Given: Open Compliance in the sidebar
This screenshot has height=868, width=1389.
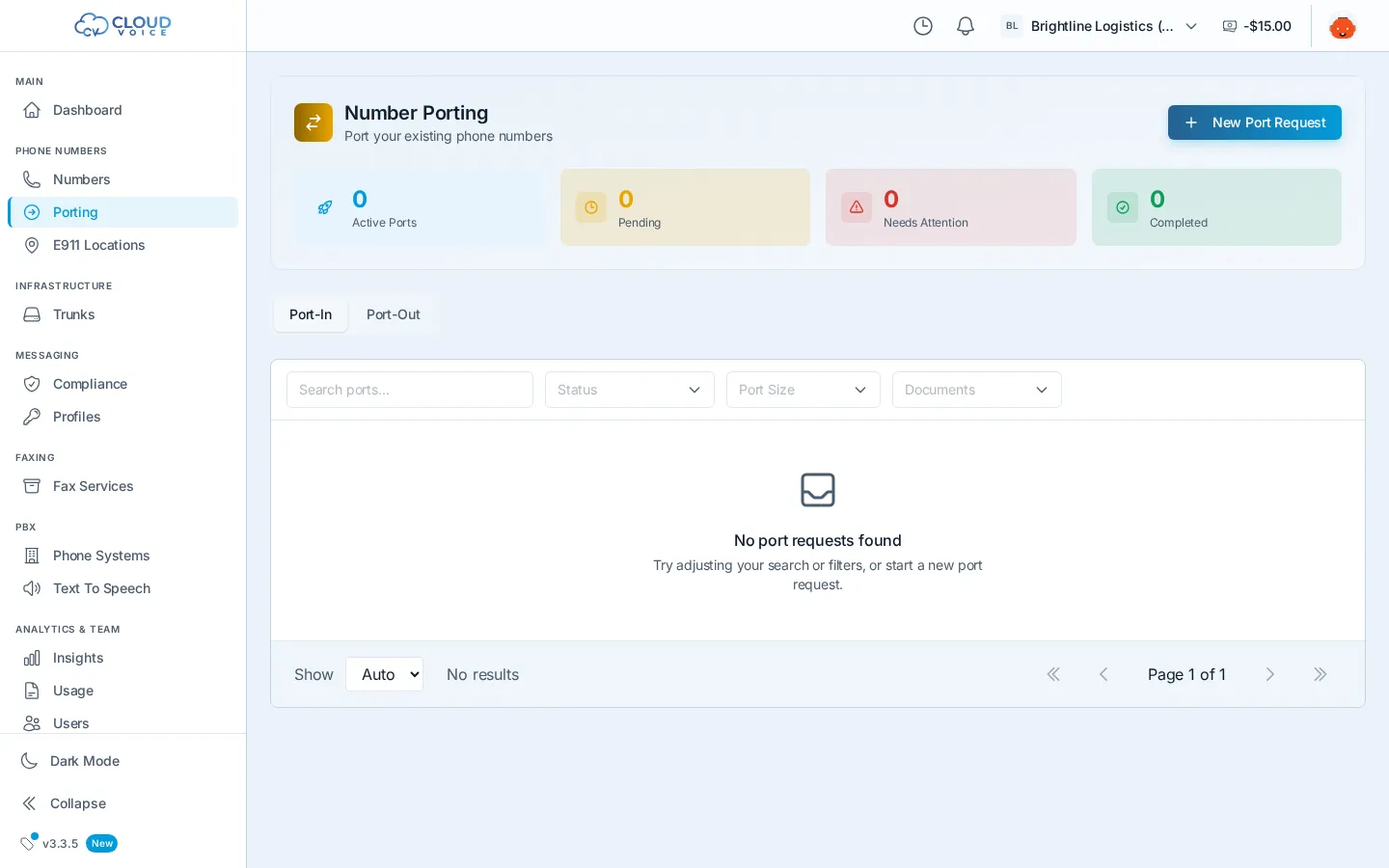Looking at the screenshot, I should pyautogui.click(x=123, y=384).
